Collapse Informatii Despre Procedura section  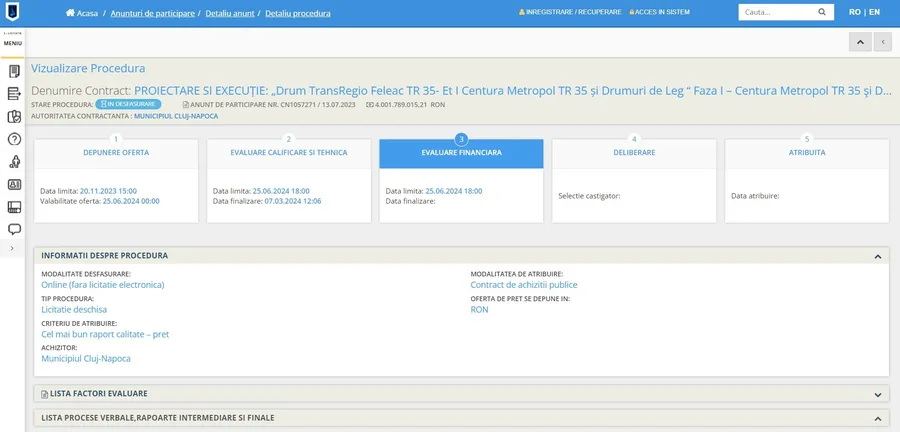click(878, 256)
